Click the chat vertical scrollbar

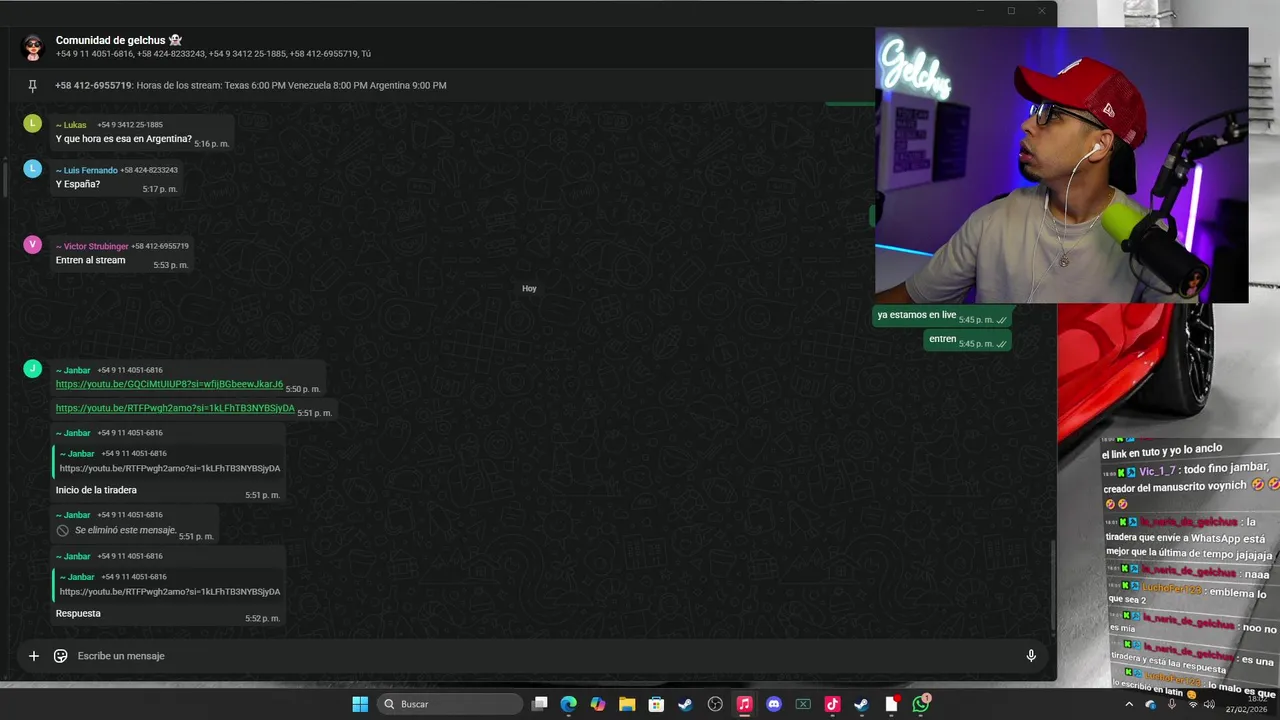1052,585
